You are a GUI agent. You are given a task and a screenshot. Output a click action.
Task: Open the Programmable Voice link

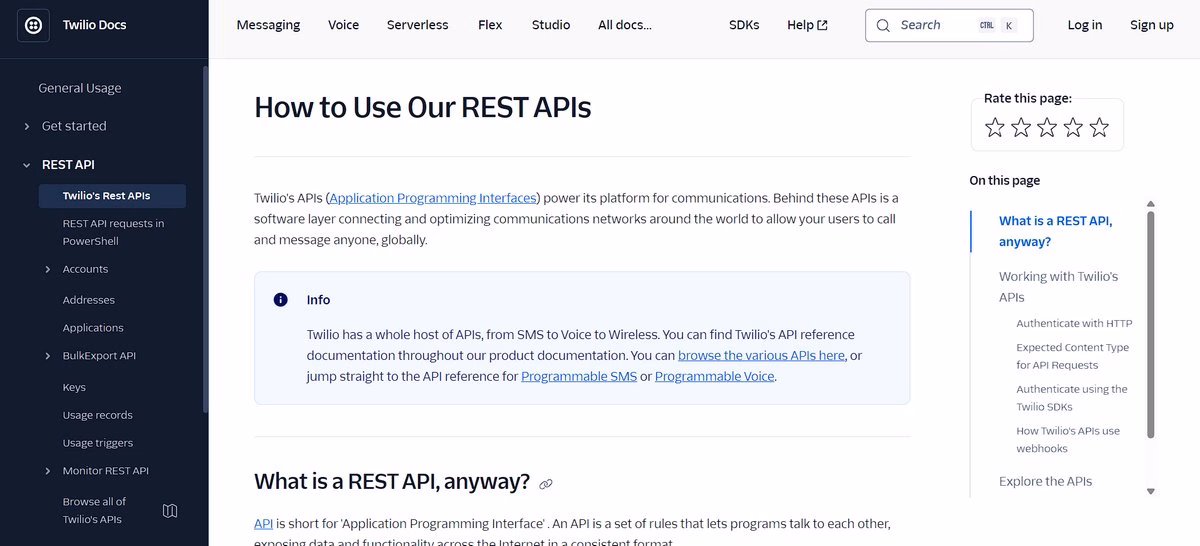tap(715, 376)
